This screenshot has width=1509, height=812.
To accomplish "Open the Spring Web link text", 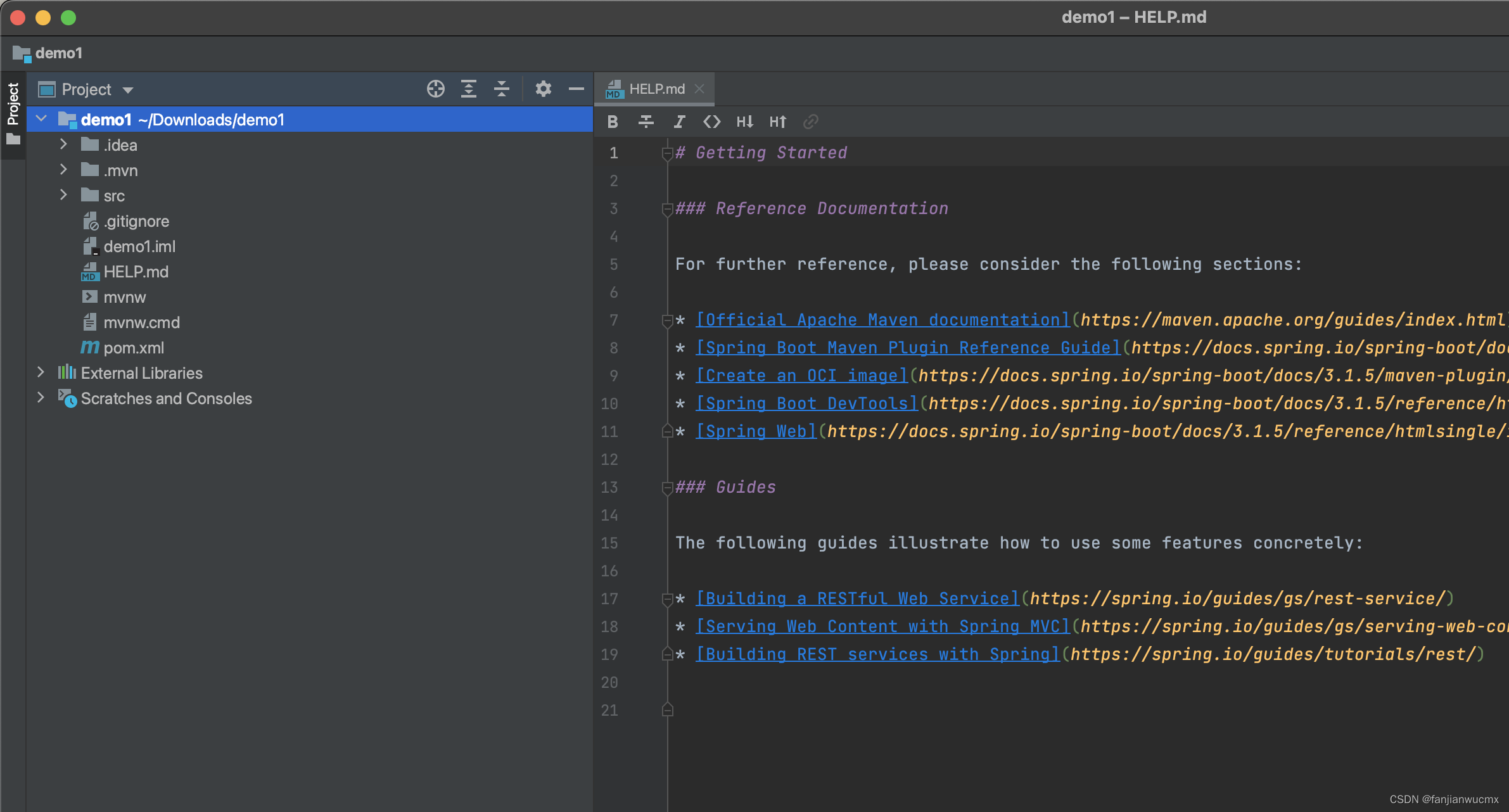I will click(756, 431).
